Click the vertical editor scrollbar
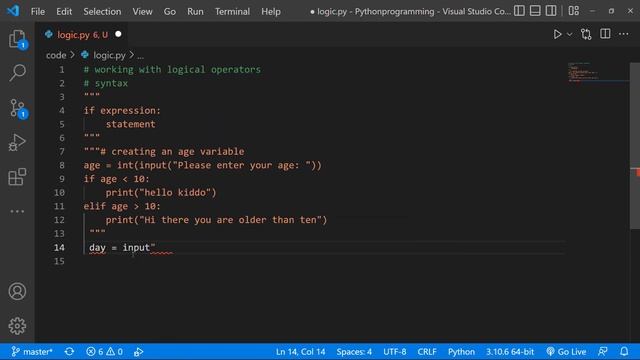Viewport: 640px width, 360px height. click(x=635, y=146)
